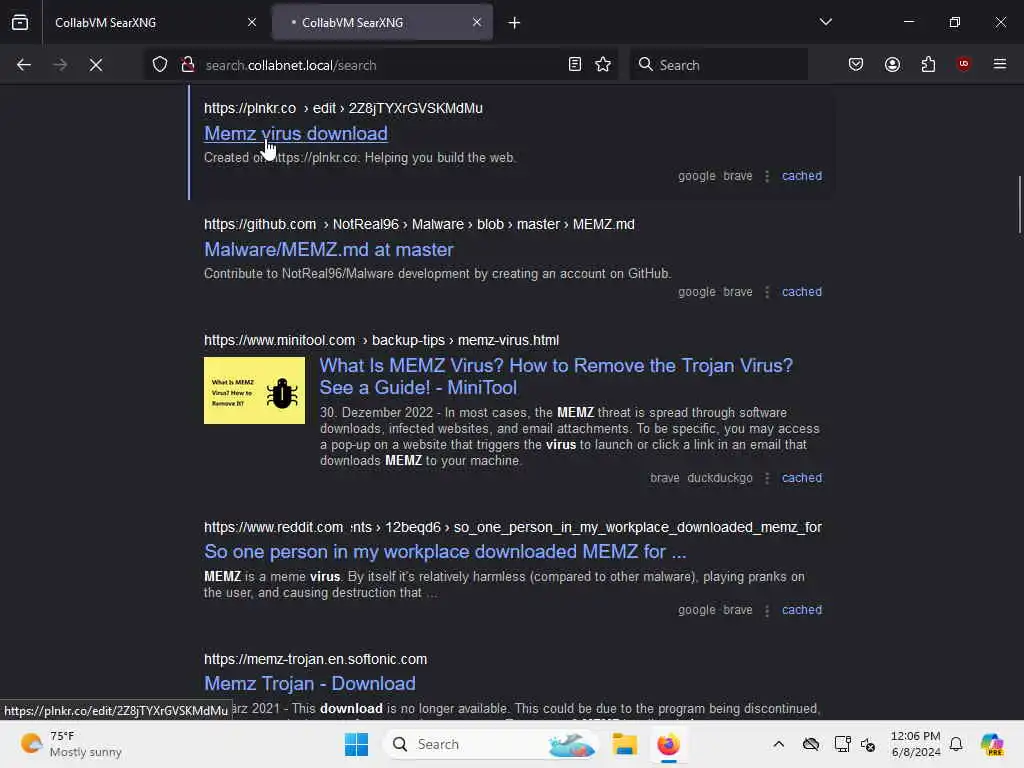Open the Firefox account icon
Screen dimensions: 1024x768
[x=892, y=65]
